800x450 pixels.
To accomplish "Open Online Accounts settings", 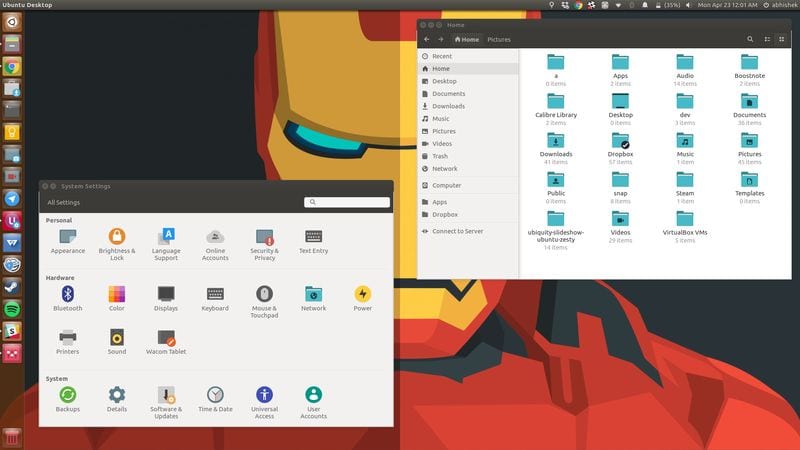I will click(x=215, y=244).
